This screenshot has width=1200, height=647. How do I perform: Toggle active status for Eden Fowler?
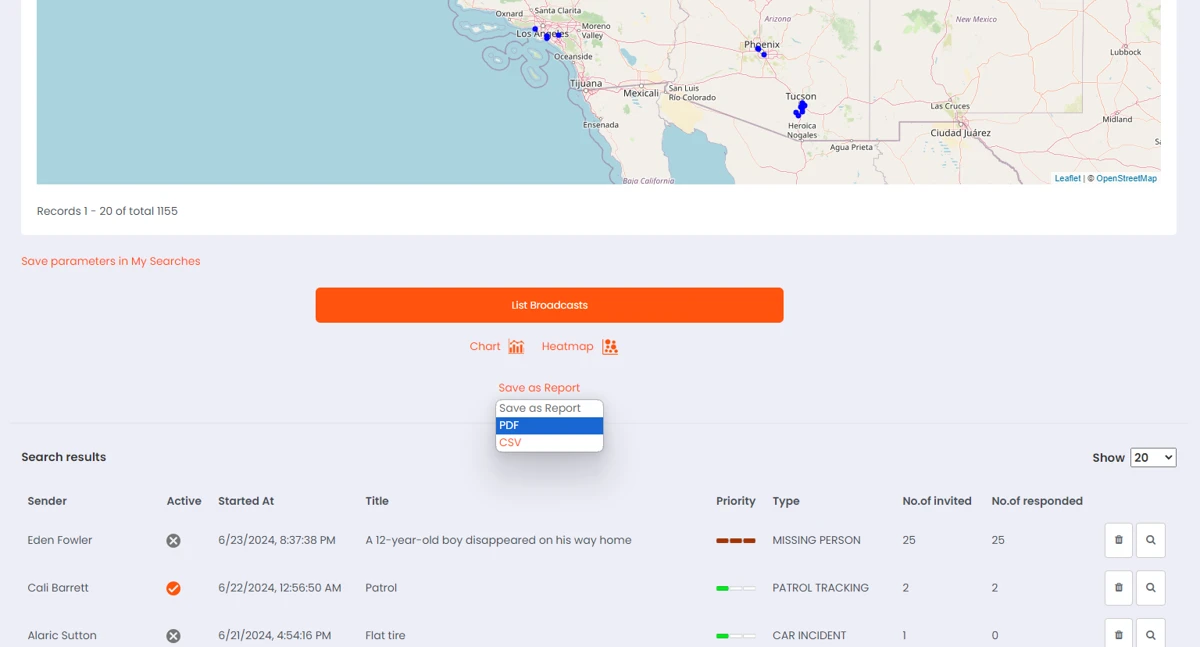pos(173,541)
